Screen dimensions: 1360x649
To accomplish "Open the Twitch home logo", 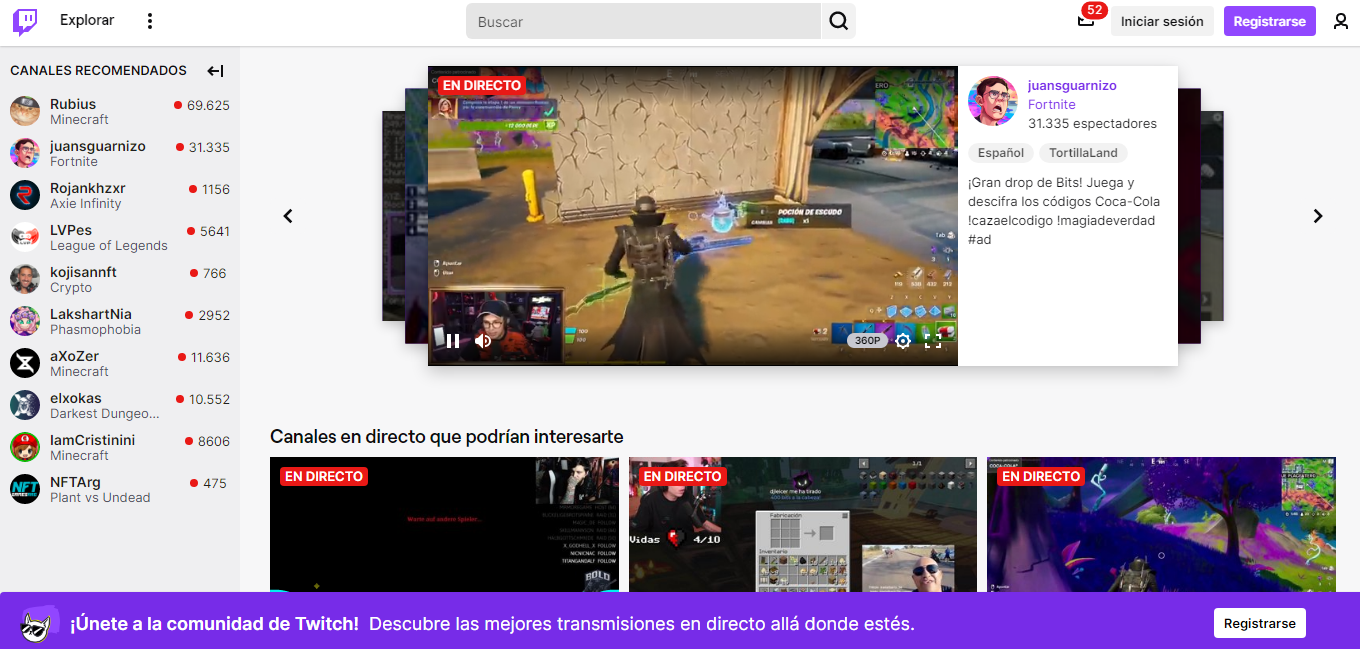I will (25, 21).
